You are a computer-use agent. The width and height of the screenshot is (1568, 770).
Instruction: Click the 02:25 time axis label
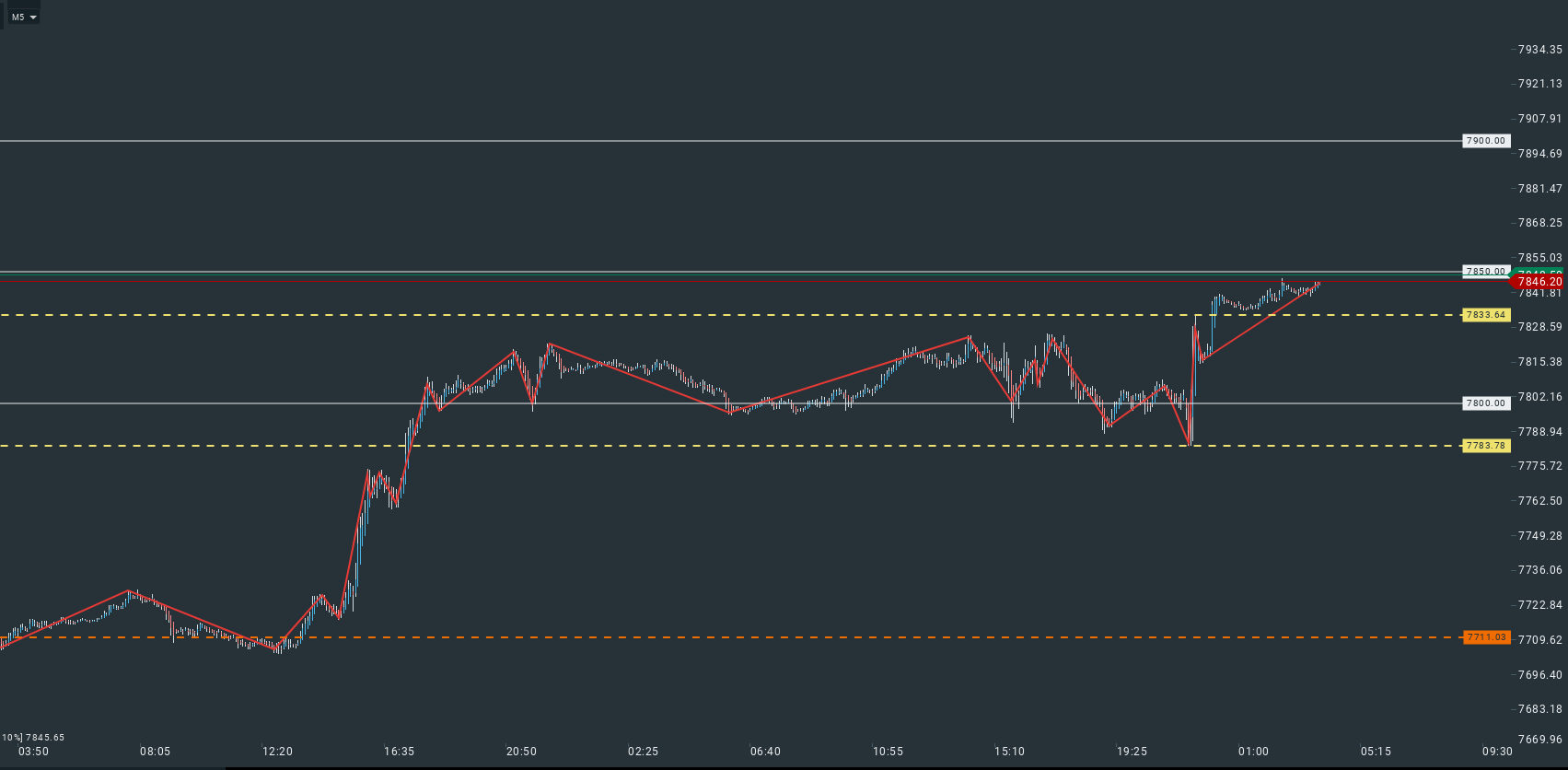click(x=643, y=752)
